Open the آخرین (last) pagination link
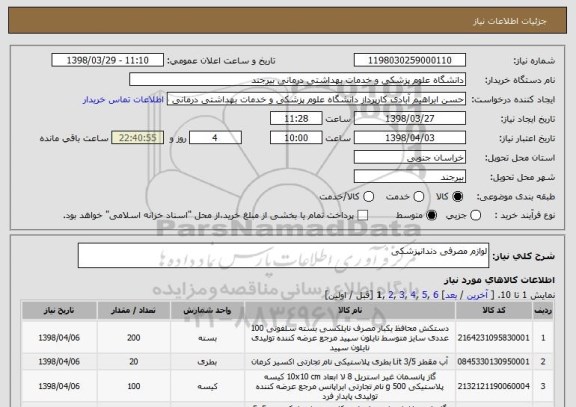The width and height of the screenshot is (576, 407). [x=477, y=295]
